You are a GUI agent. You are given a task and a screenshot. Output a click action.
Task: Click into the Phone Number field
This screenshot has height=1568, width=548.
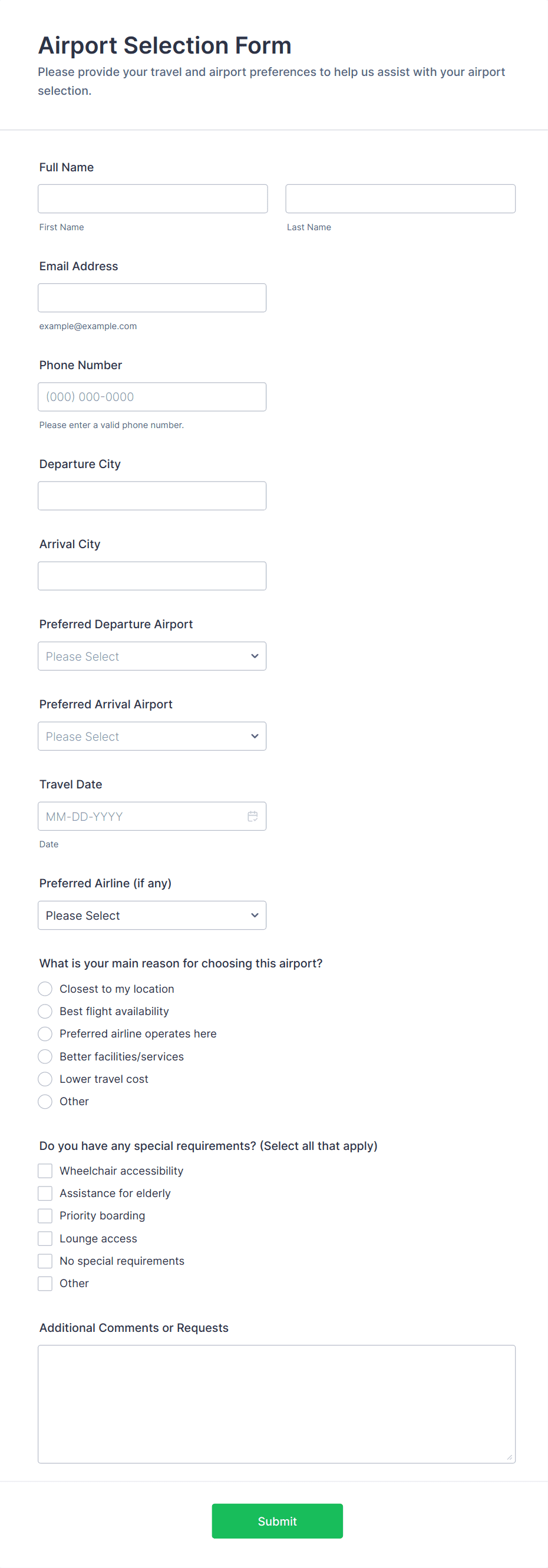pyautogui.click(x=151, y=397)
